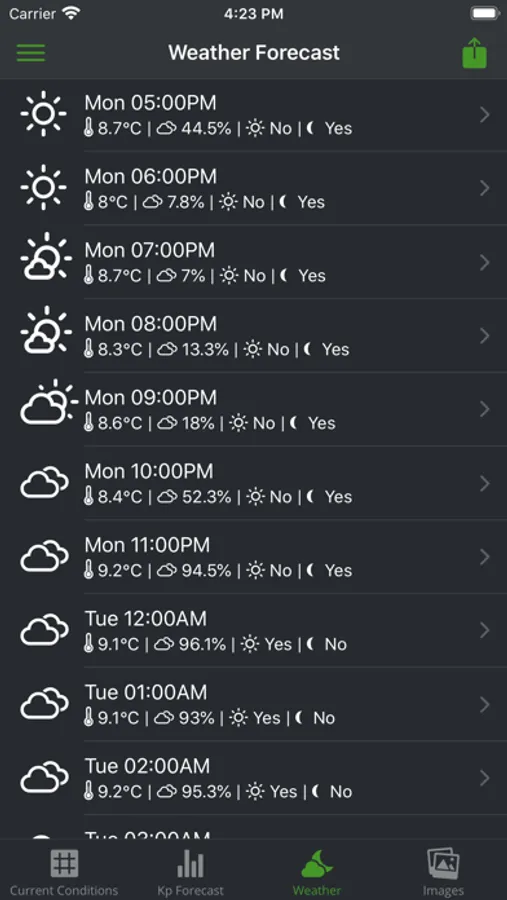Tap the sunny icon for Mon 06:00PM
Screen dimensions: 507x900
click(x=44, y=188)
